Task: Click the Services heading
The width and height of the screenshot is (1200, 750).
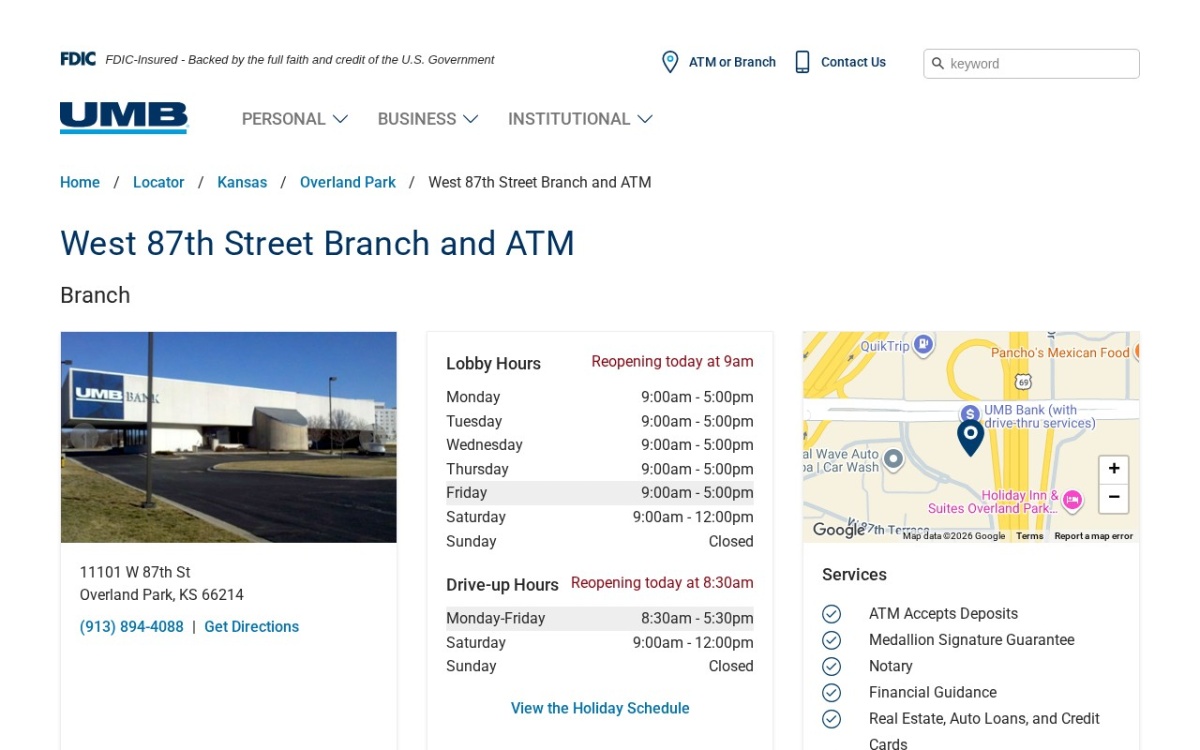Action: (x=854, y=575)
